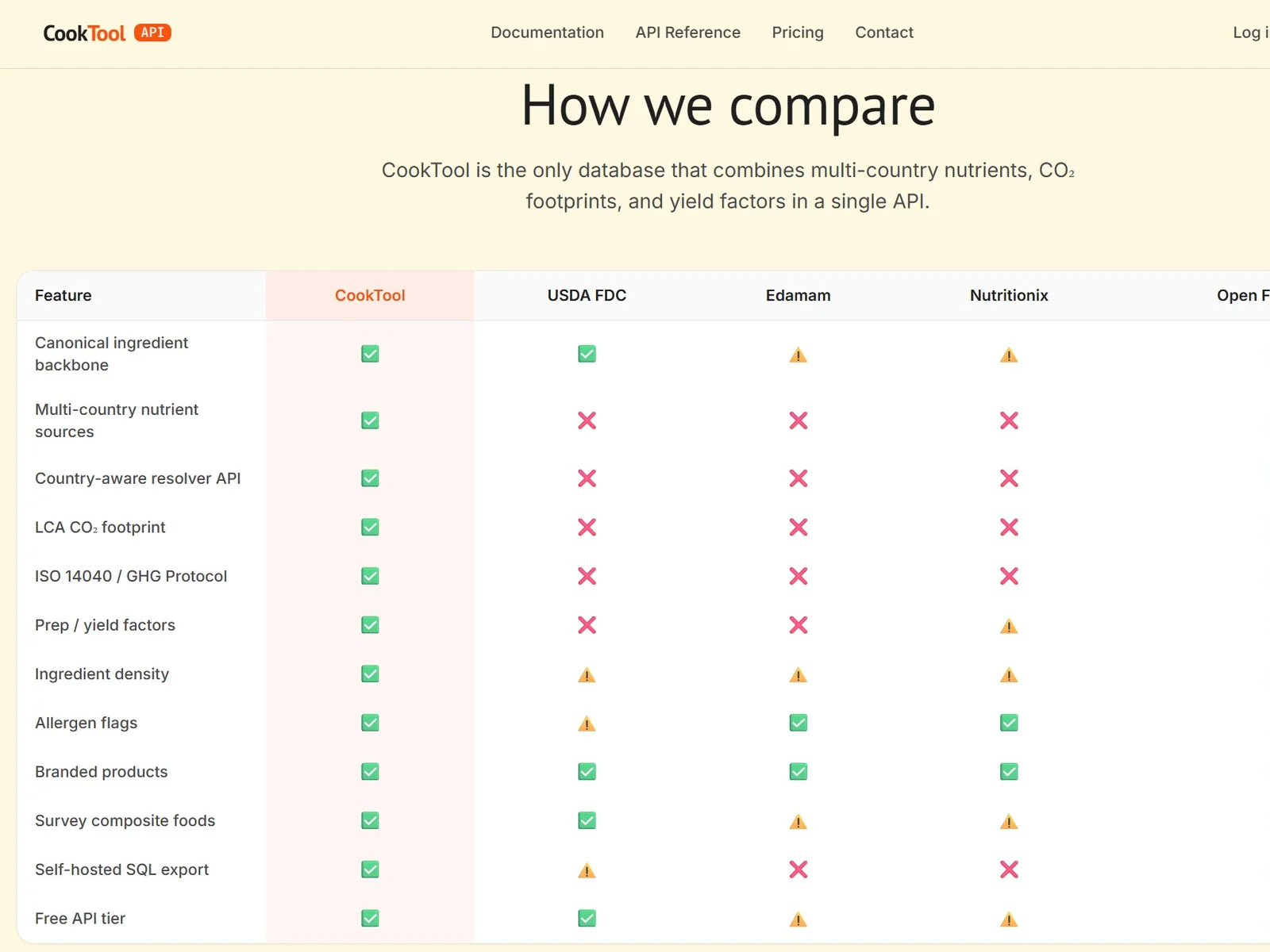Click the Feature column header

pos(63,295)
